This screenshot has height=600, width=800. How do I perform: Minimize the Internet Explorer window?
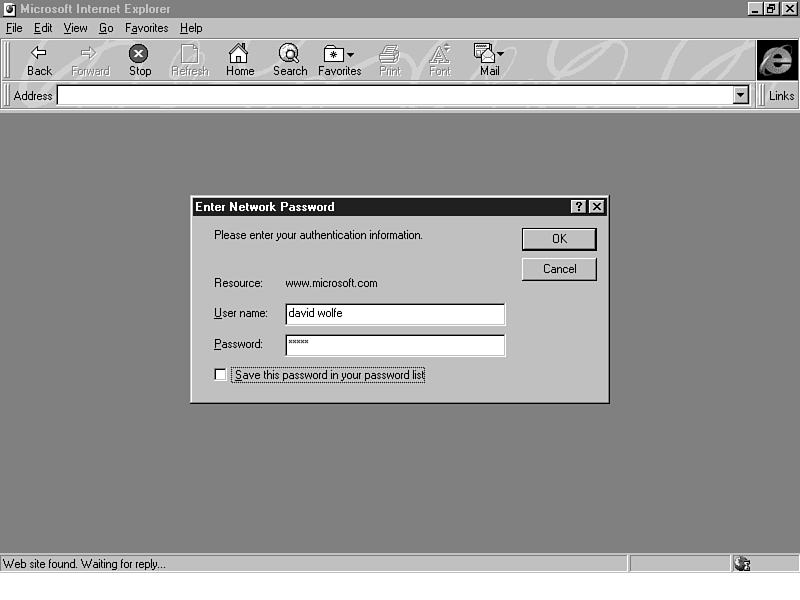[755, 9]
